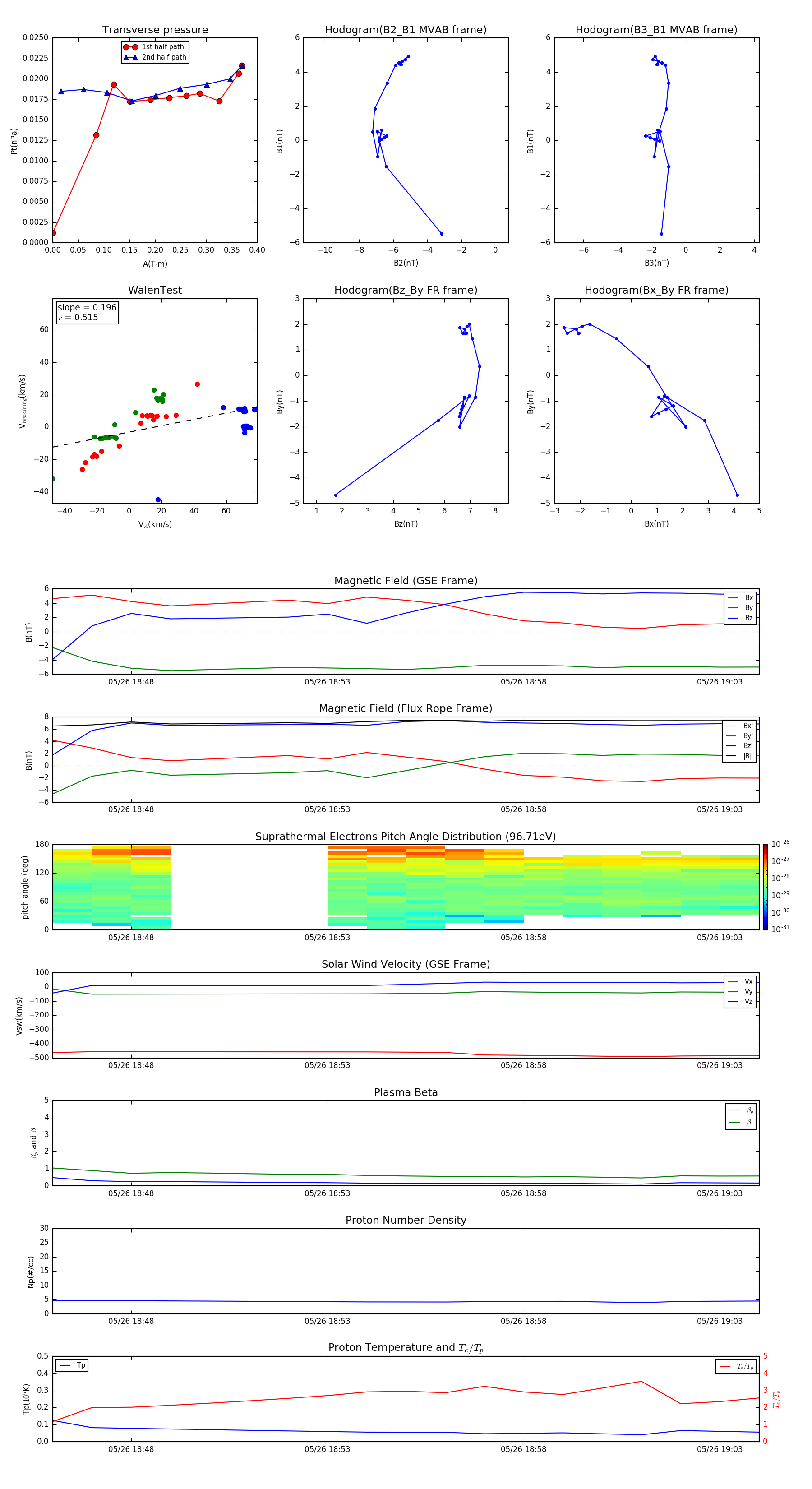The height and width of the screenshot is (1489, 812).
Task: Click the Vx legend entry in Solar Wind plot
Action: [x=742, y=981]
